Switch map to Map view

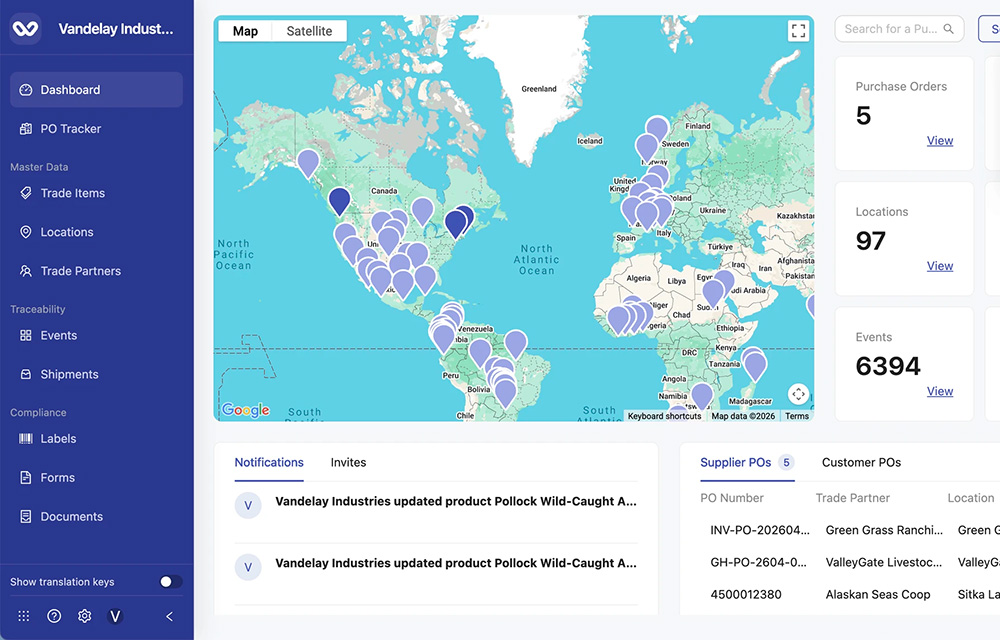coord(246,31)
